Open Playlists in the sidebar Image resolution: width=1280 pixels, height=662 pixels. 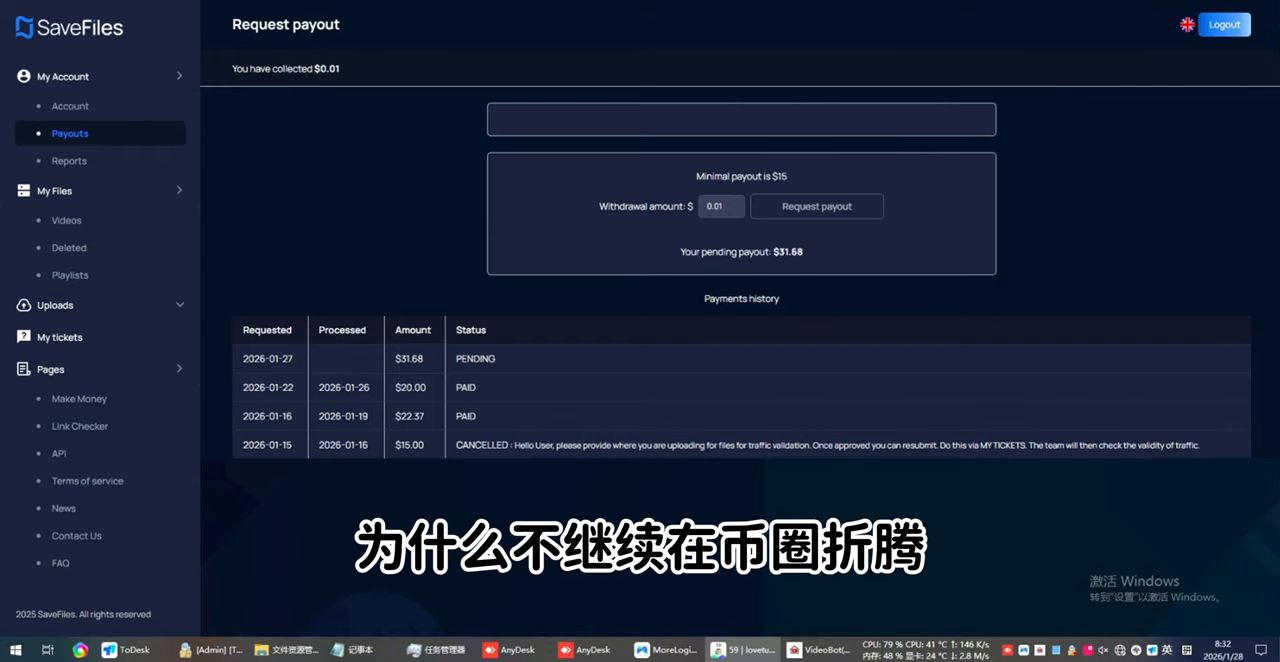pyautogui.click(x=70, y=275)
